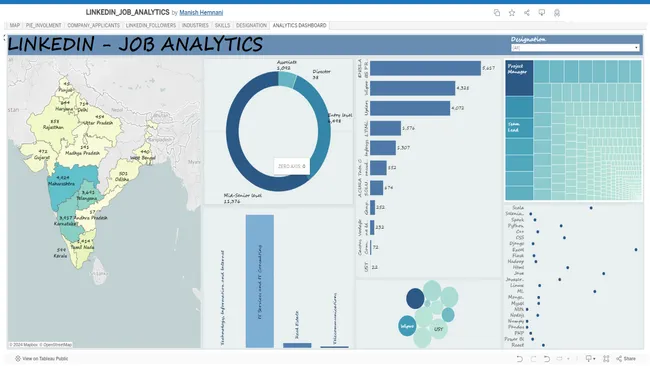This screenshot has height=366, width=650.
Task: Click the UST bubble
Action: coord(438,329)
